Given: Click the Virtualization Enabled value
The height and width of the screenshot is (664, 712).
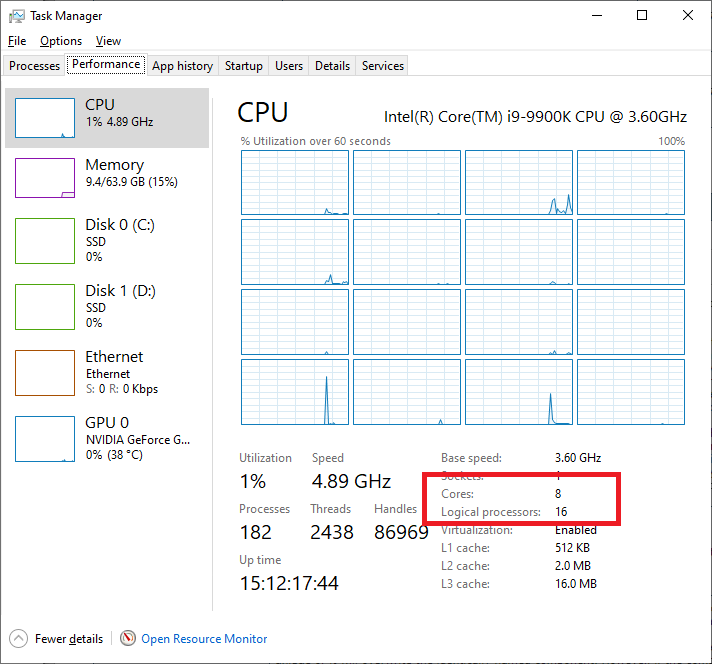Looking at the screenshot, I should 576,530.
